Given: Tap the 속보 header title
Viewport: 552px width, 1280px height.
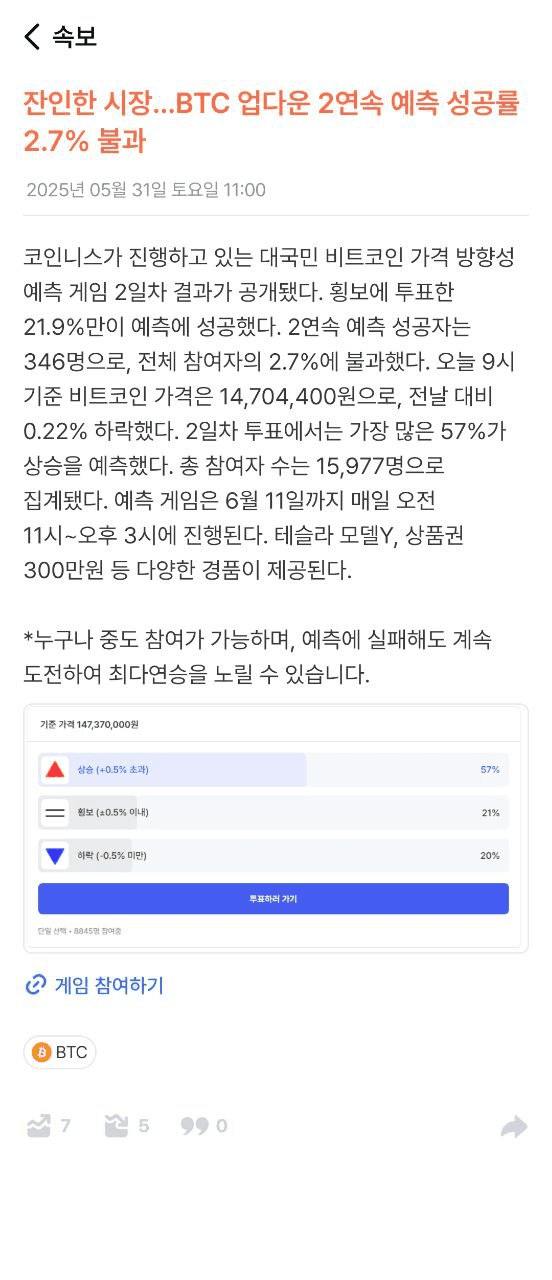Looking at the screenshot, I should pyautogui.click(x=74, y=37).
